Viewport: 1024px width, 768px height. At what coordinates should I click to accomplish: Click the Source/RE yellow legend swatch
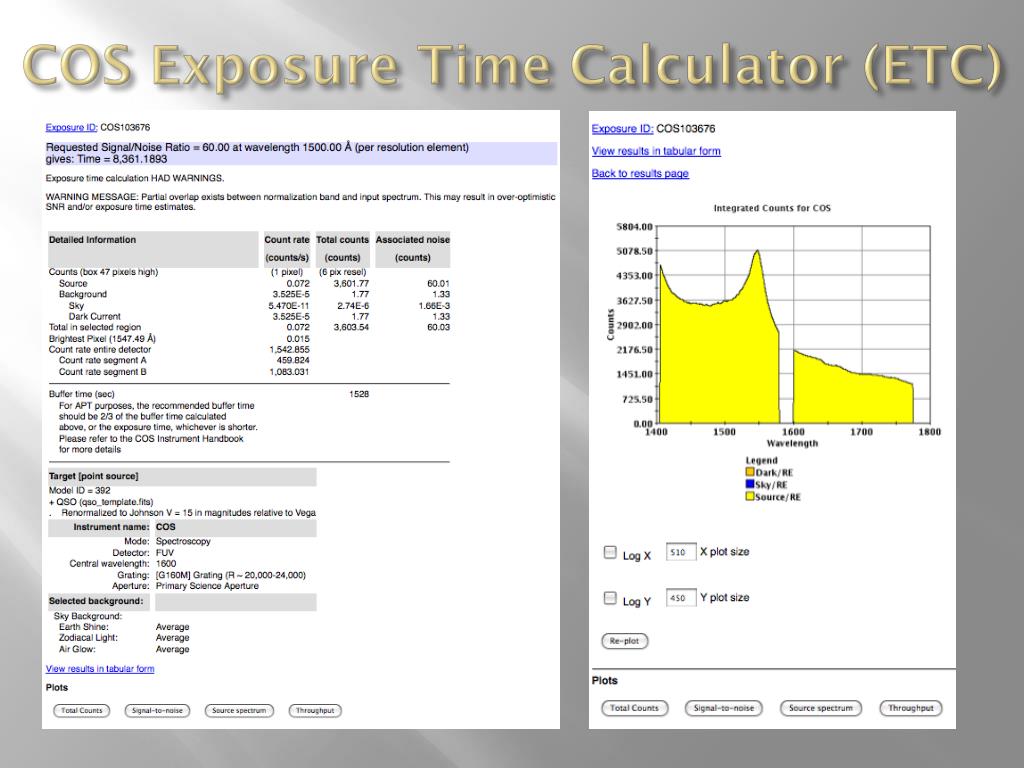click(x=750, y=496)
